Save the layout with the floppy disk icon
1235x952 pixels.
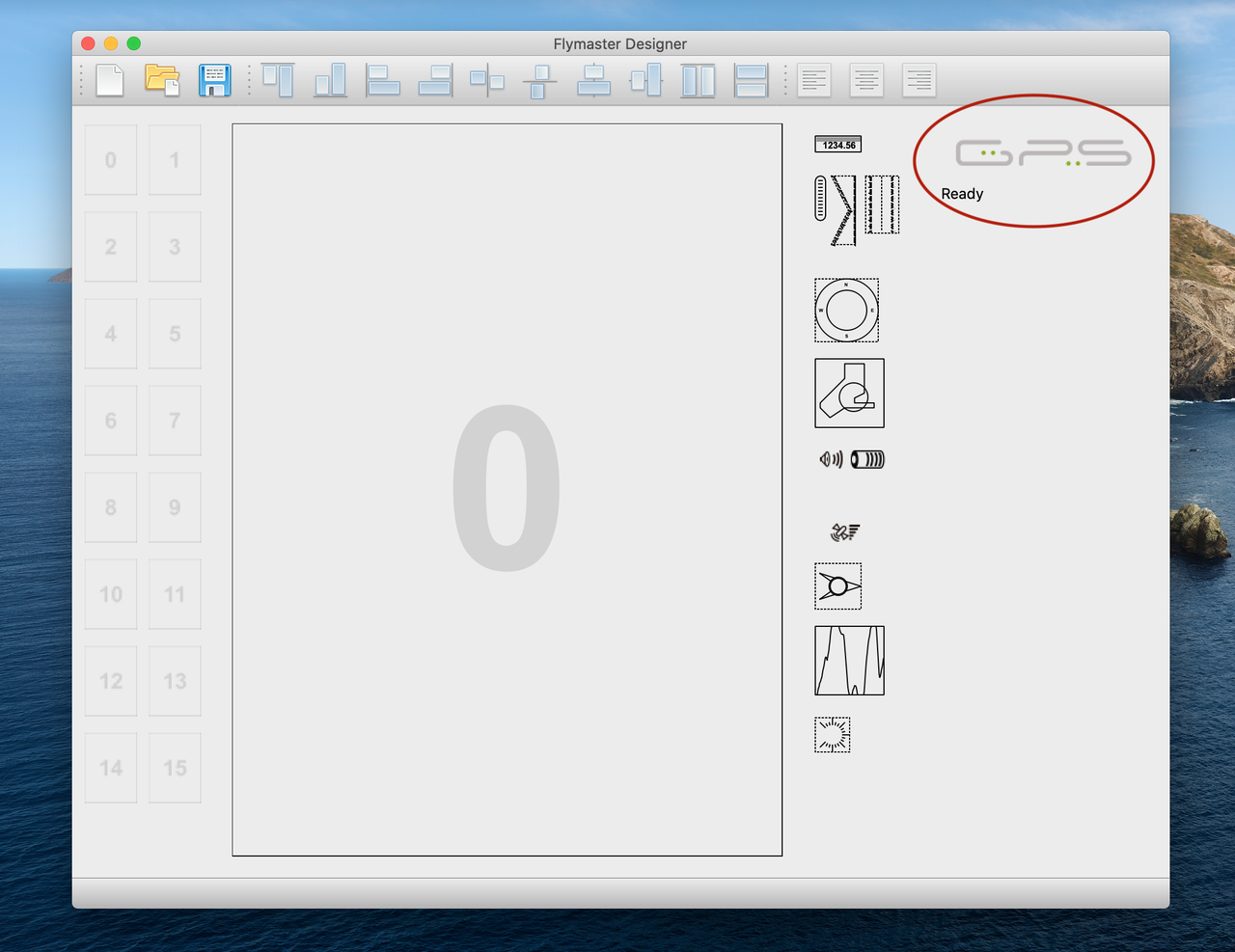coord(214,80)
